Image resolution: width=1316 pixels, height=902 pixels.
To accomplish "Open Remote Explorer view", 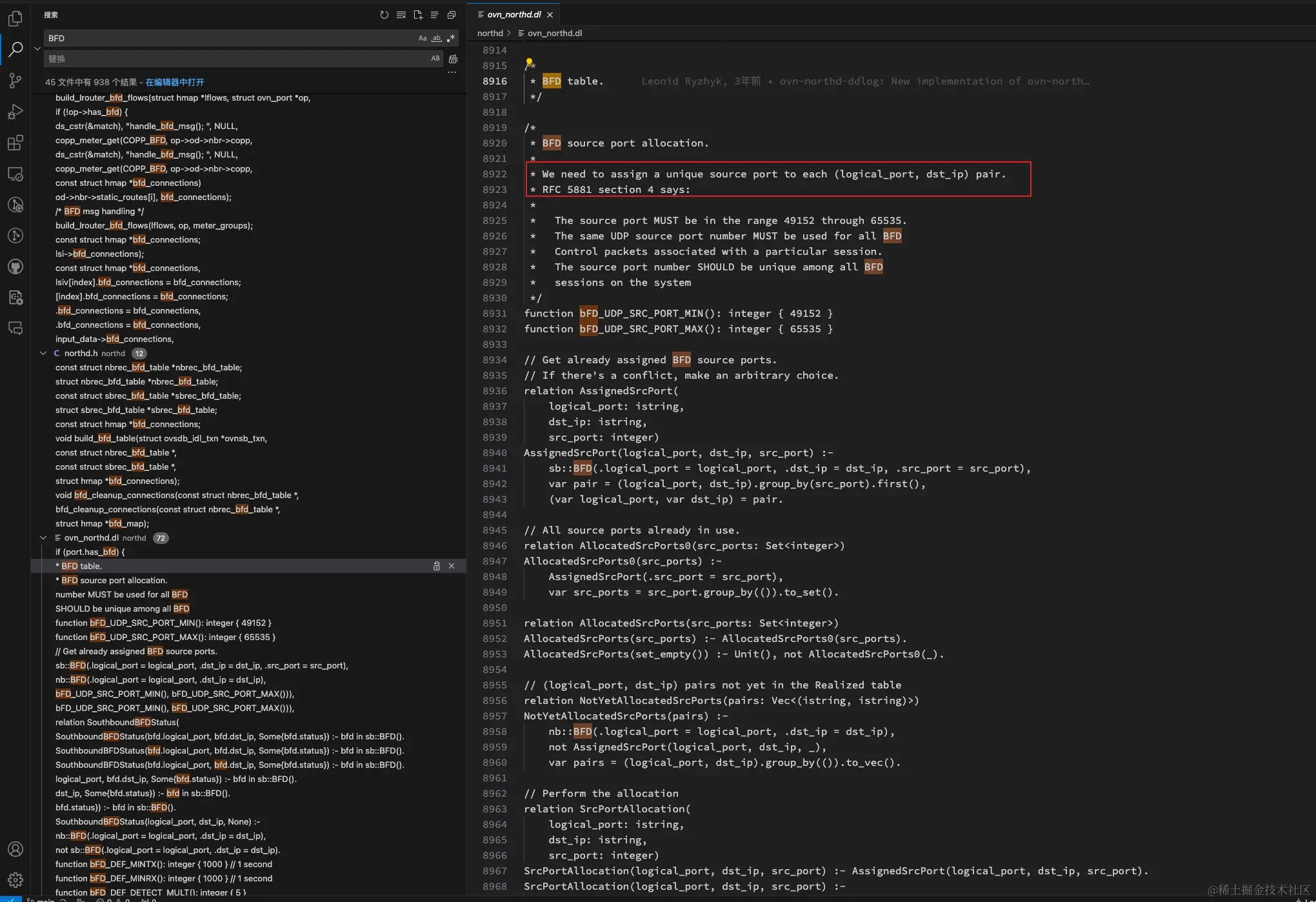I will pos(15,174).
